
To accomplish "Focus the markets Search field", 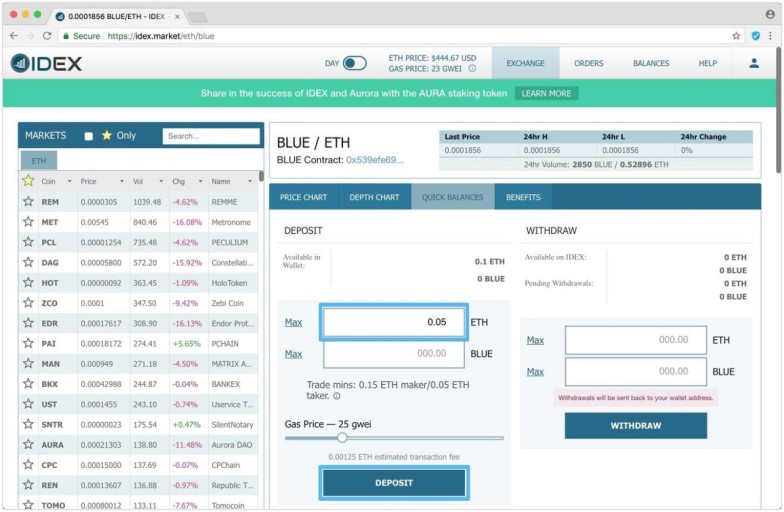I will (211, 136).
